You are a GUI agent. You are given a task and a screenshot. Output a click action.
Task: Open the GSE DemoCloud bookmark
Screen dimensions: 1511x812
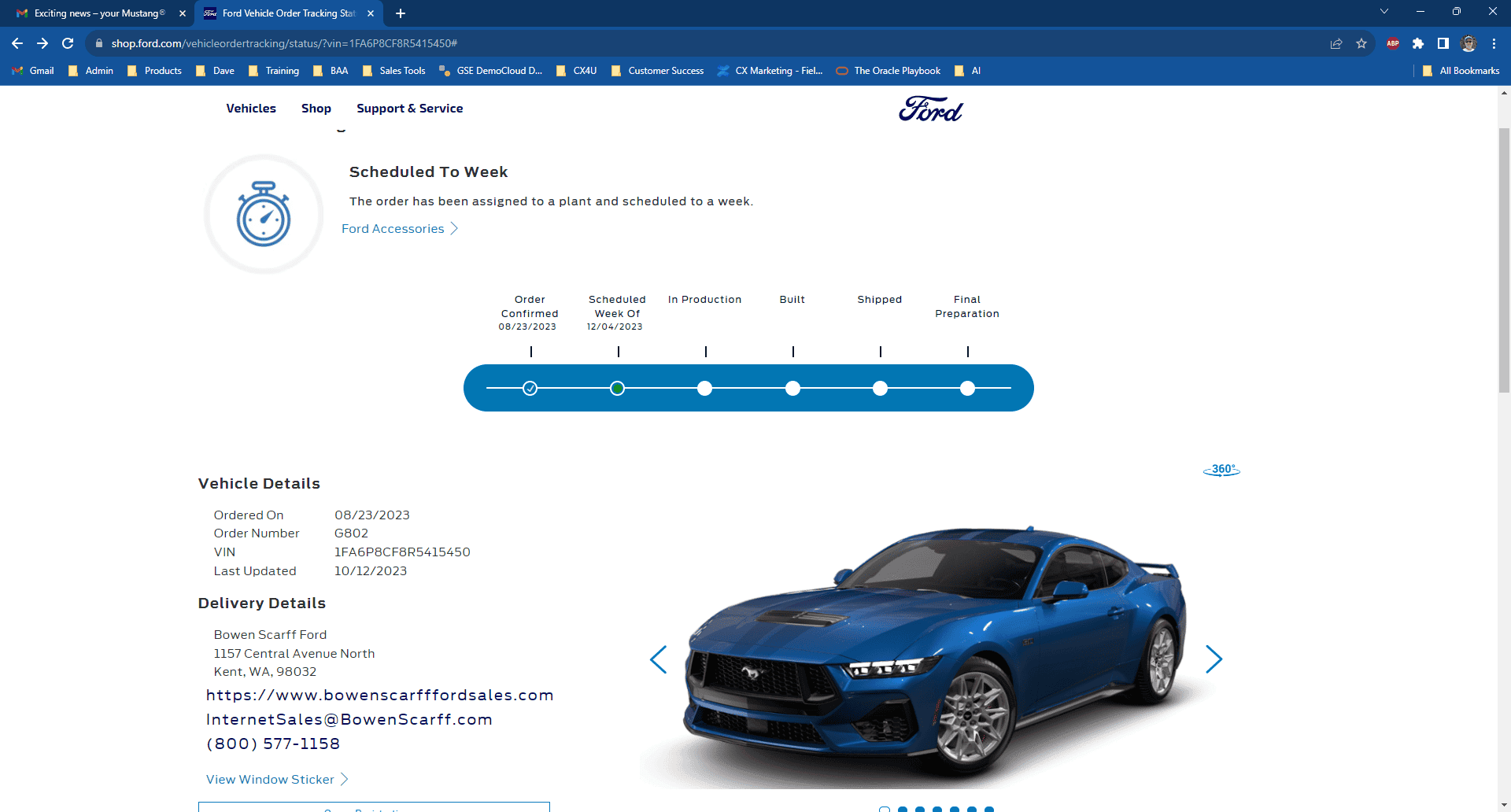pyautogui.click(x=491, y=71)
